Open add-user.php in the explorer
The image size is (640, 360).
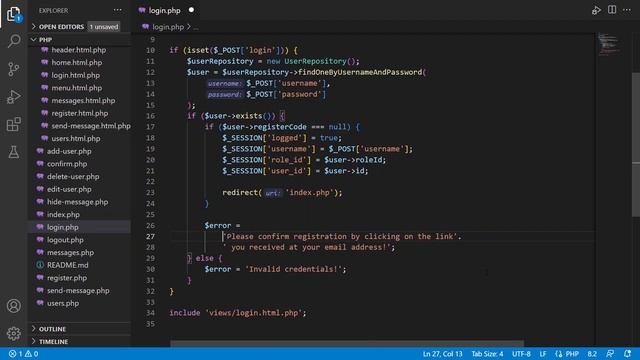[x=69, y=151]
